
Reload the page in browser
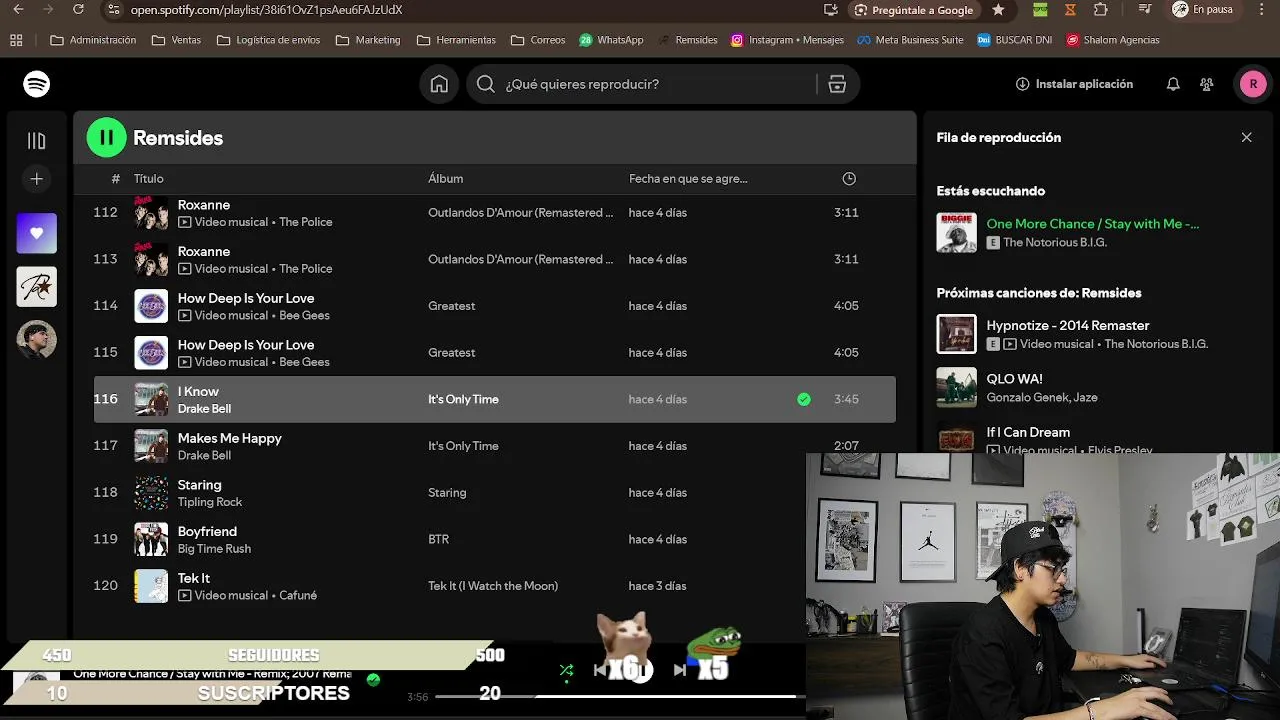click(x=79, y=10)
